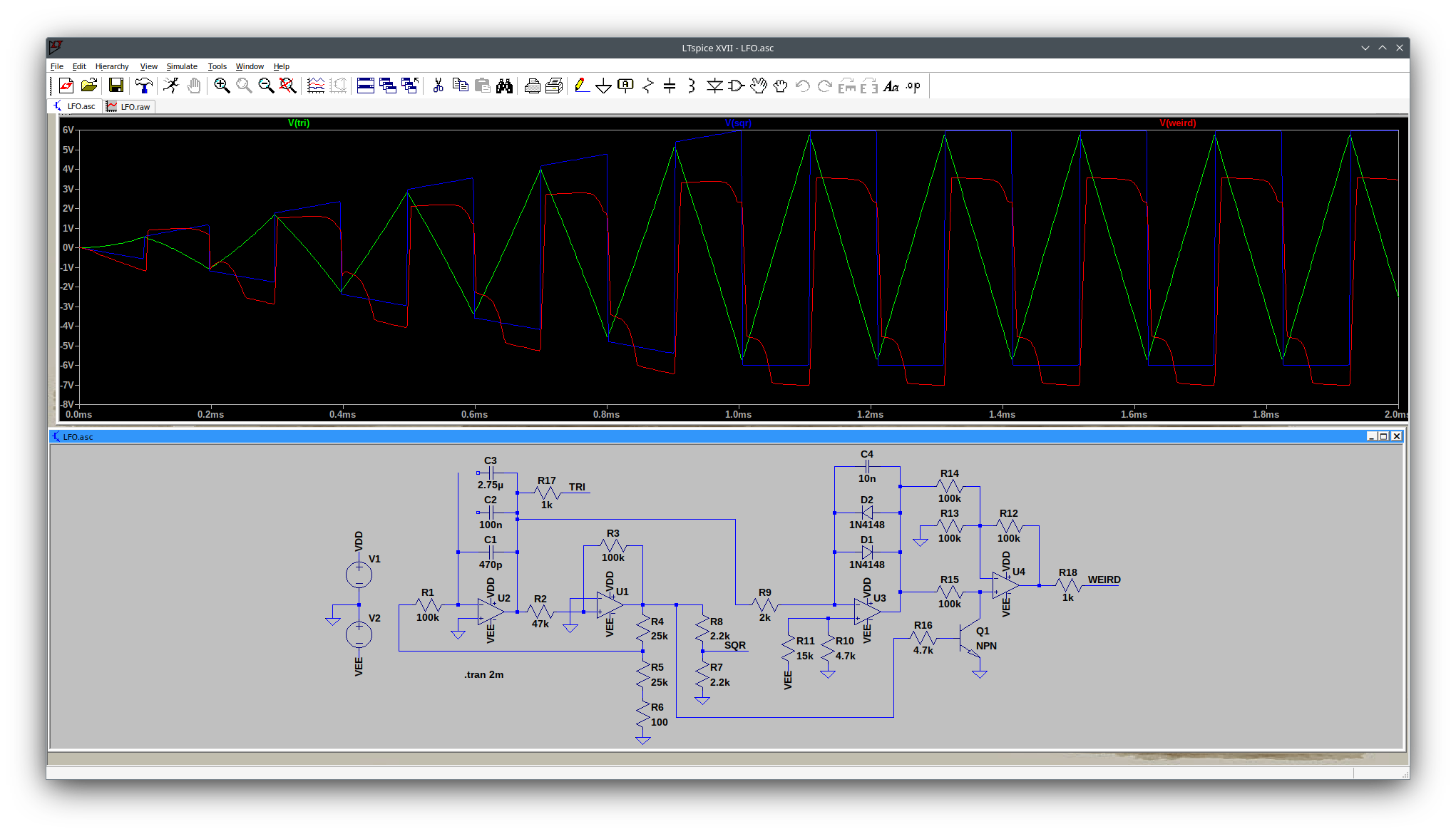Click the V(weird) trace label
This screenshot has width=1456, height=834.
(x=1178, y=123)
